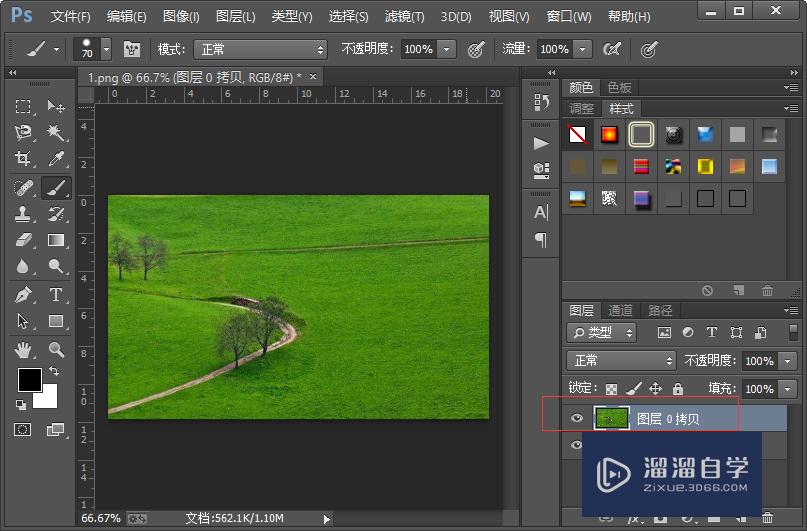Enable airbrush mode in options bar

tap(612, 49)
